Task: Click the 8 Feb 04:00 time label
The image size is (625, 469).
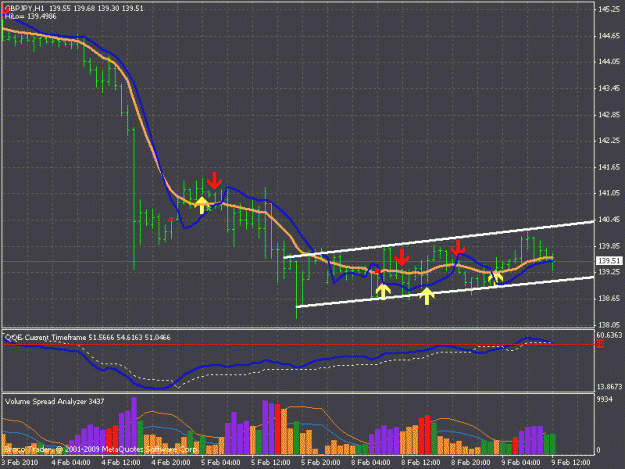Action: 371,462
